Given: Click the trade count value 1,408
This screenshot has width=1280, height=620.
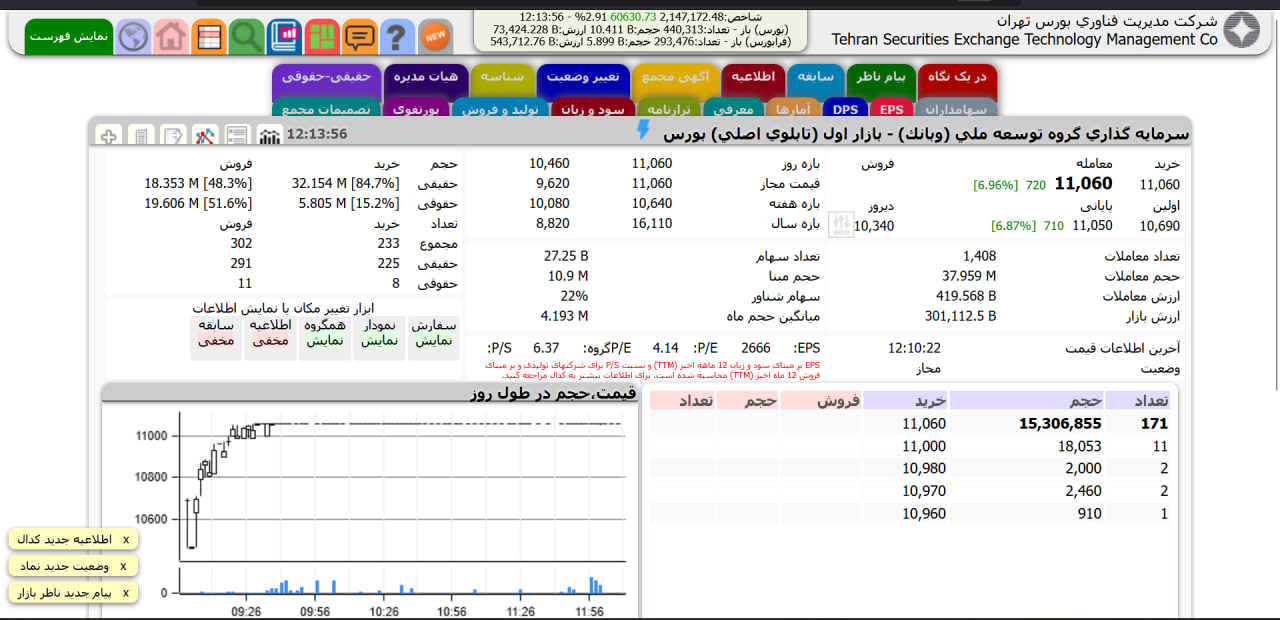Looking at the screenshot, I should point(979,256).
